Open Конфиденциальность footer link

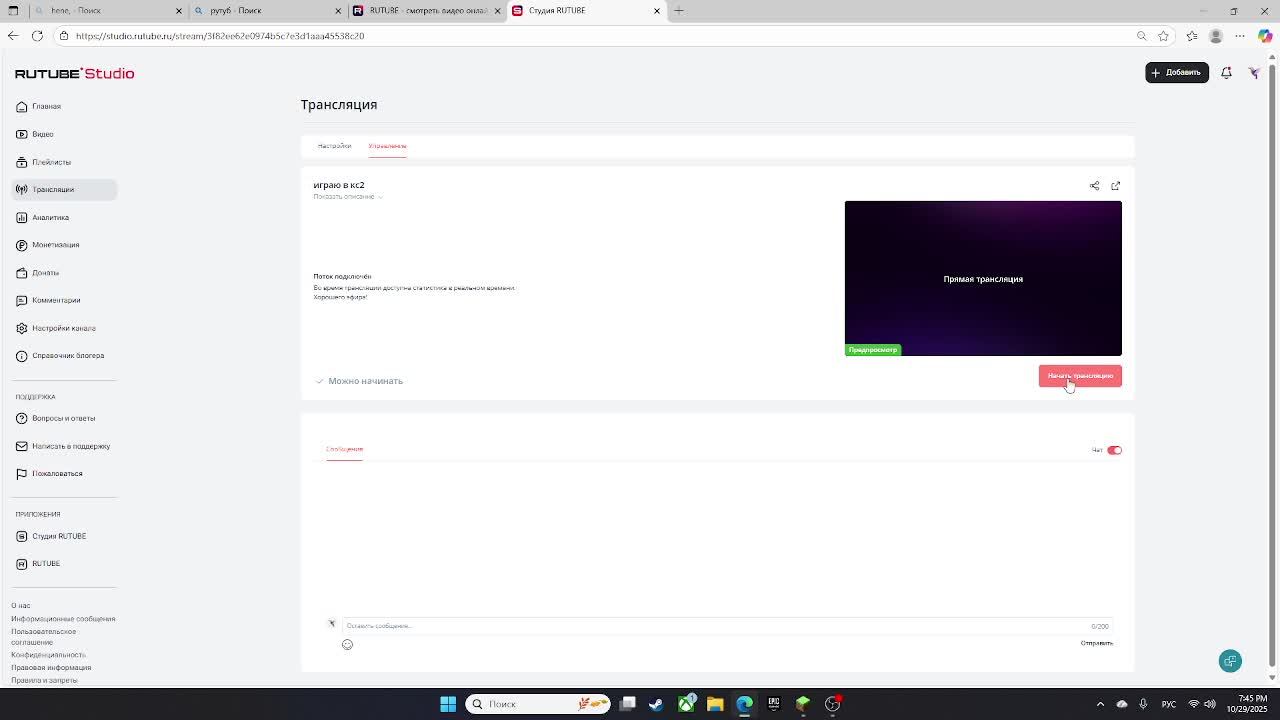point(48,655)
